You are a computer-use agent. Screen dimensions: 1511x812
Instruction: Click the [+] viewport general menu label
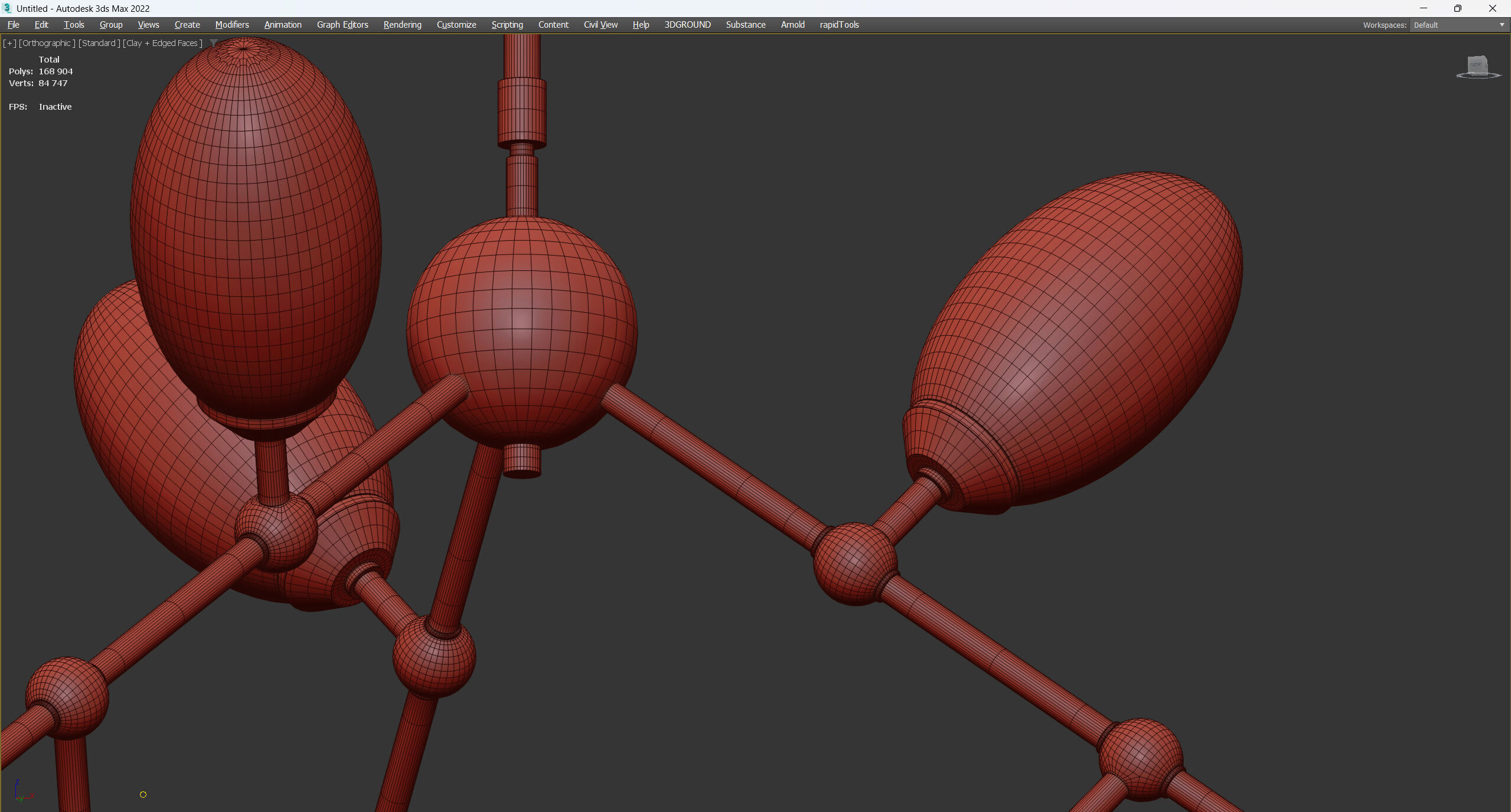[x=9, y=43]
